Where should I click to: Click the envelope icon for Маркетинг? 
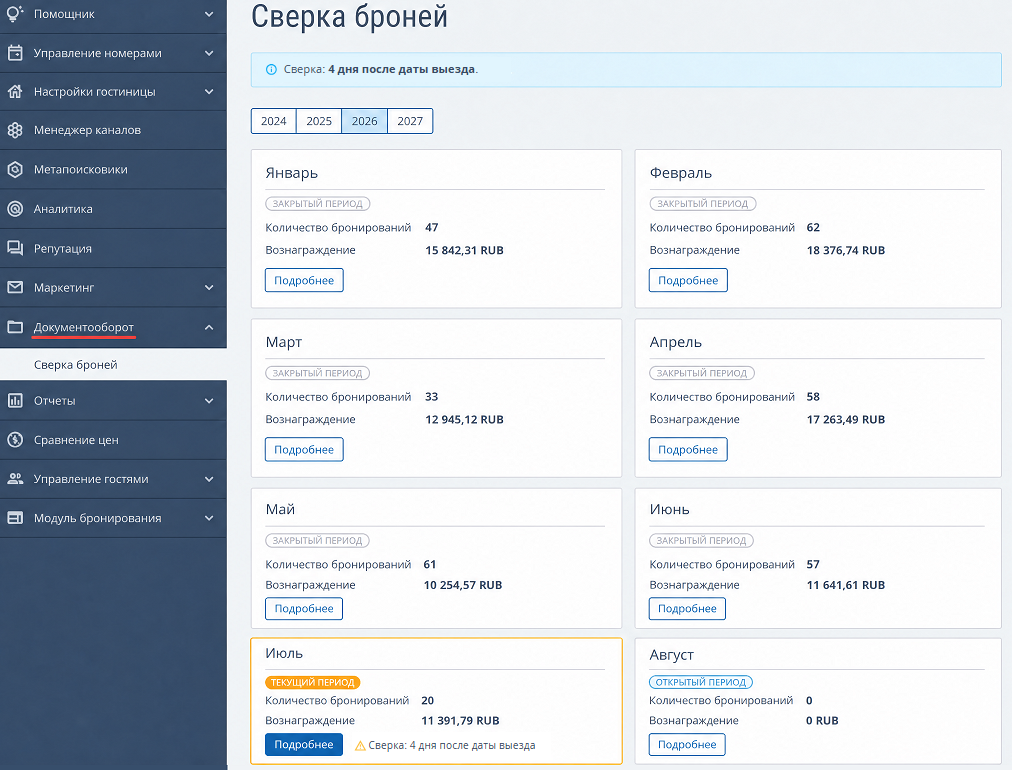pos(15,287)
